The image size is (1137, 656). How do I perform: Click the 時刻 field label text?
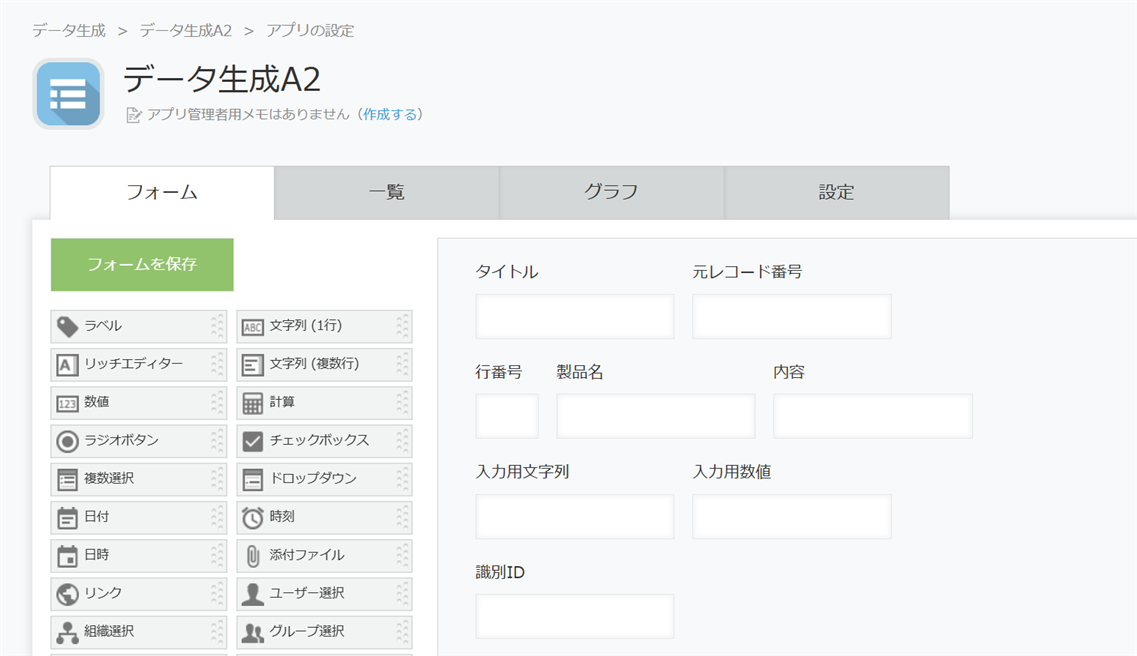tap(282, 516)
